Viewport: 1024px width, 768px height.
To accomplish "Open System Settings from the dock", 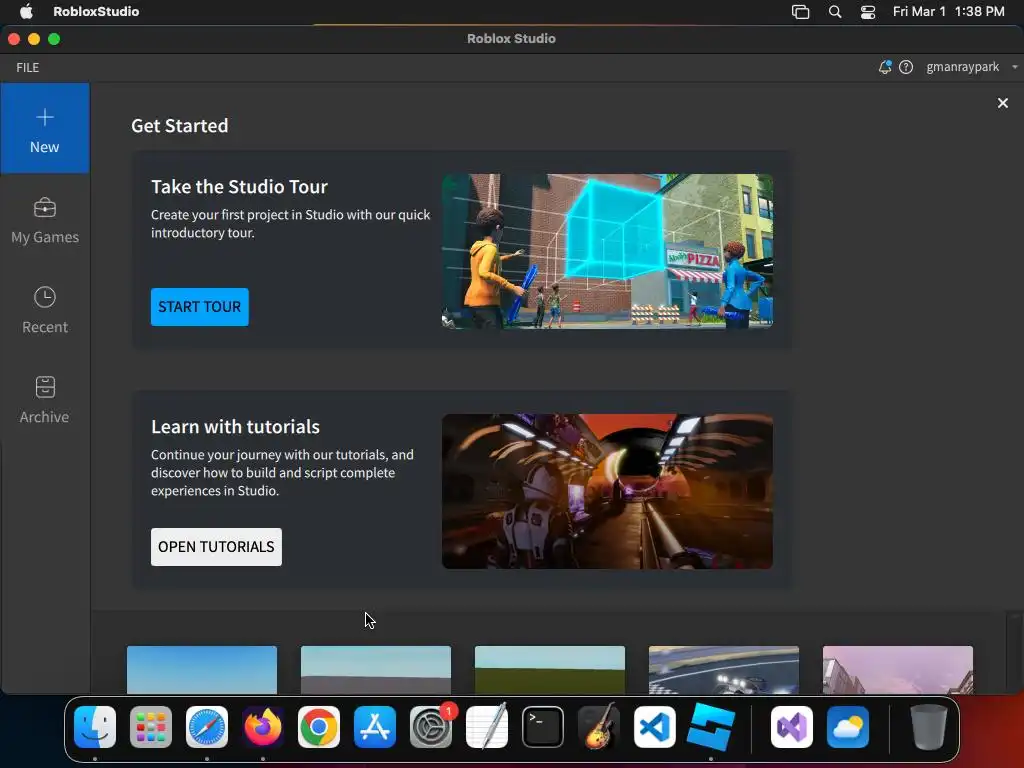I will click(x=431, y=727).
